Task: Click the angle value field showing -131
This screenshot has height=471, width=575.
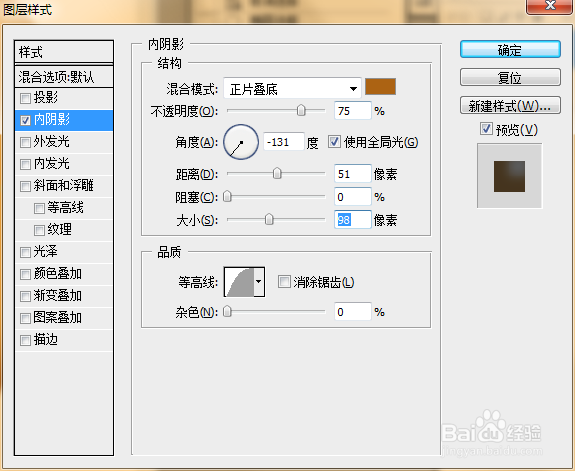Action: (x=284, y=142)
